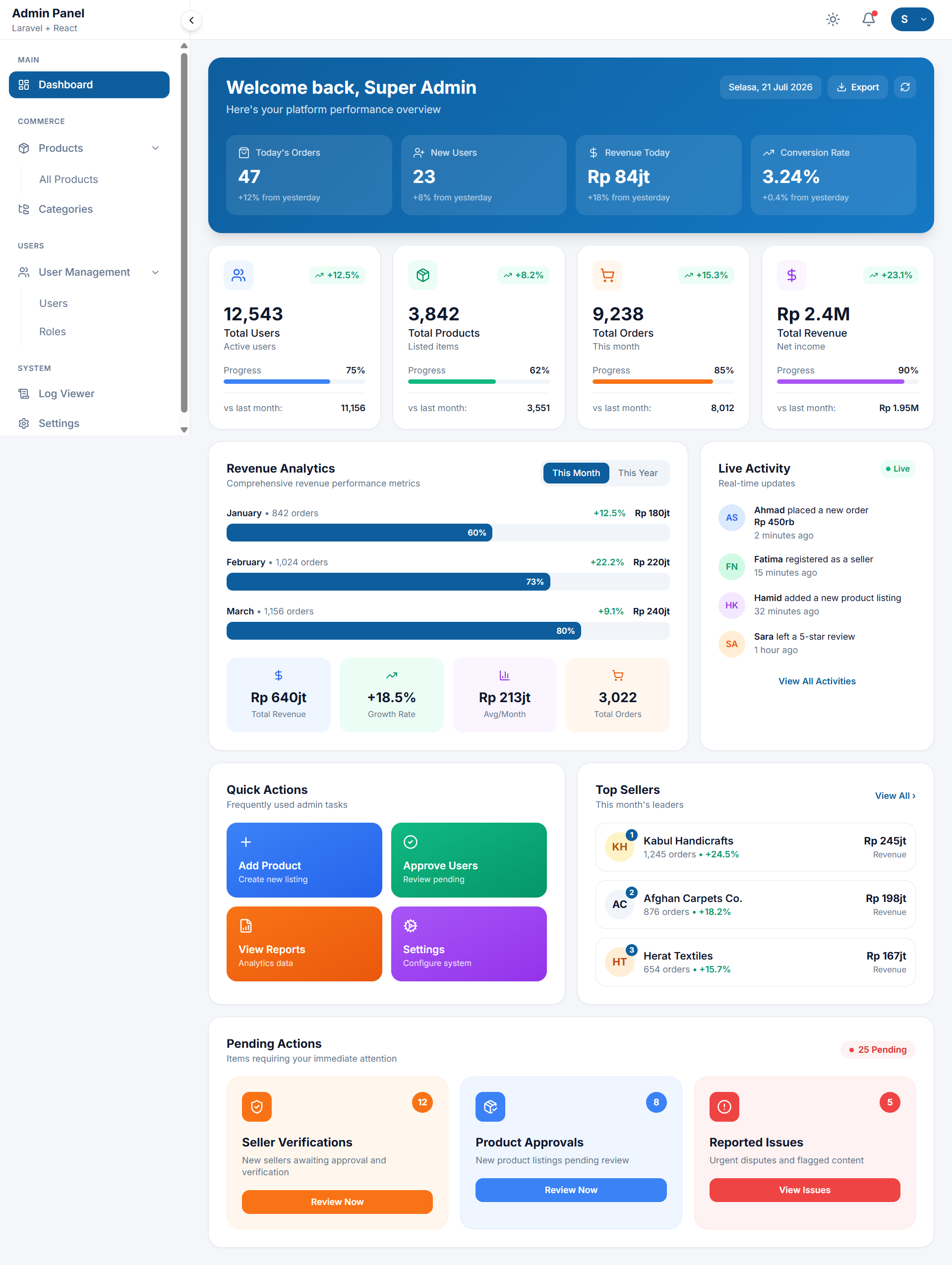952x1265 pixels.
Task: Click the Product Approvals cube icon
Action: 490,1107
